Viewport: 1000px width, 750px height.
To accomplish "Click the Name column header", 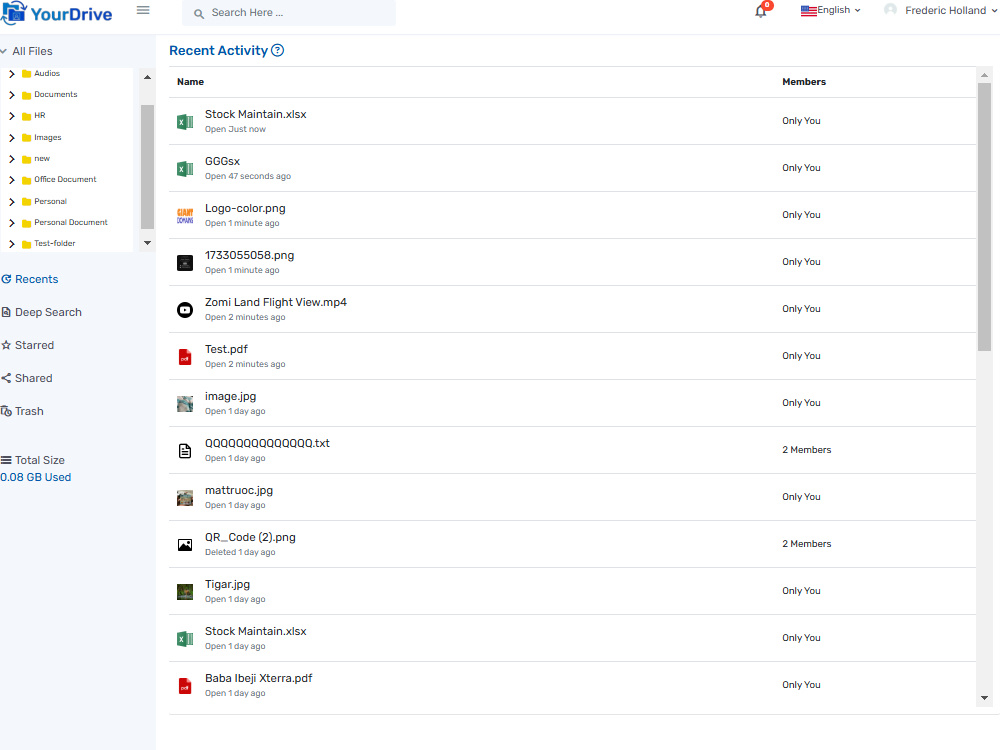I will point(190,82).
